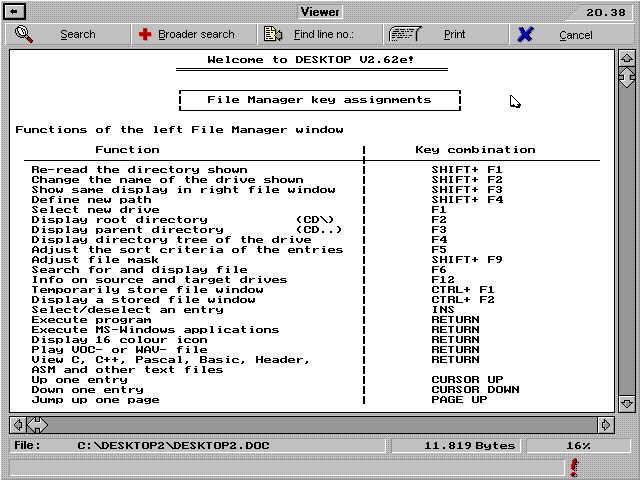Click the file path C:\DESKTOP2\DESKTOP2.DOC
640x480 pixels.
(x=173, y=445)
